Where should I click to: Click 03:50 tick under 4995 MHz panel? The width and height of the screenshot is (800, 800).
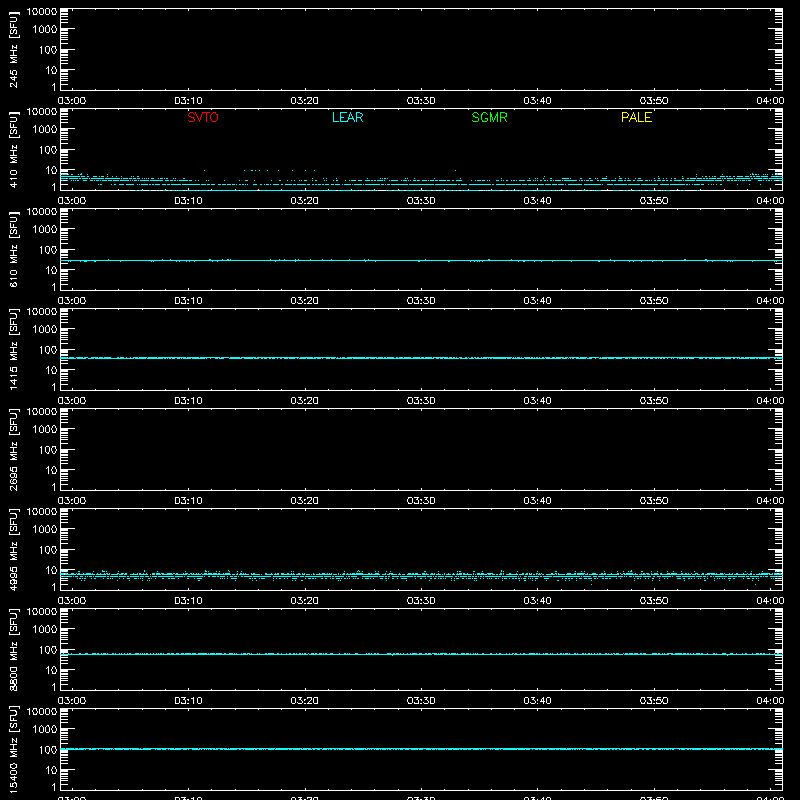pos(654,601)
